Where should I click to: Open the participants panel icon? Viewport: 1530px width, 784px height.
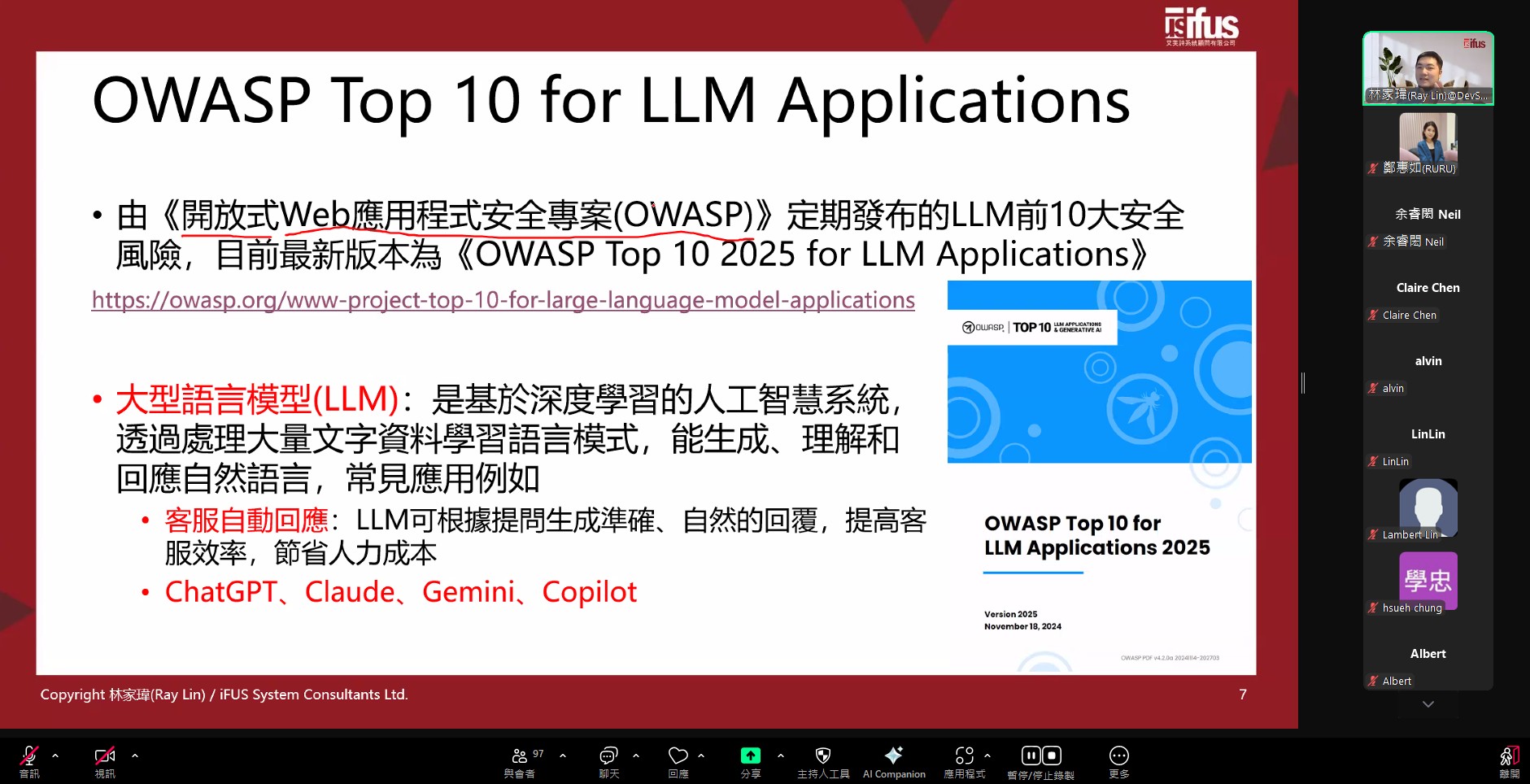pos(520,756)
